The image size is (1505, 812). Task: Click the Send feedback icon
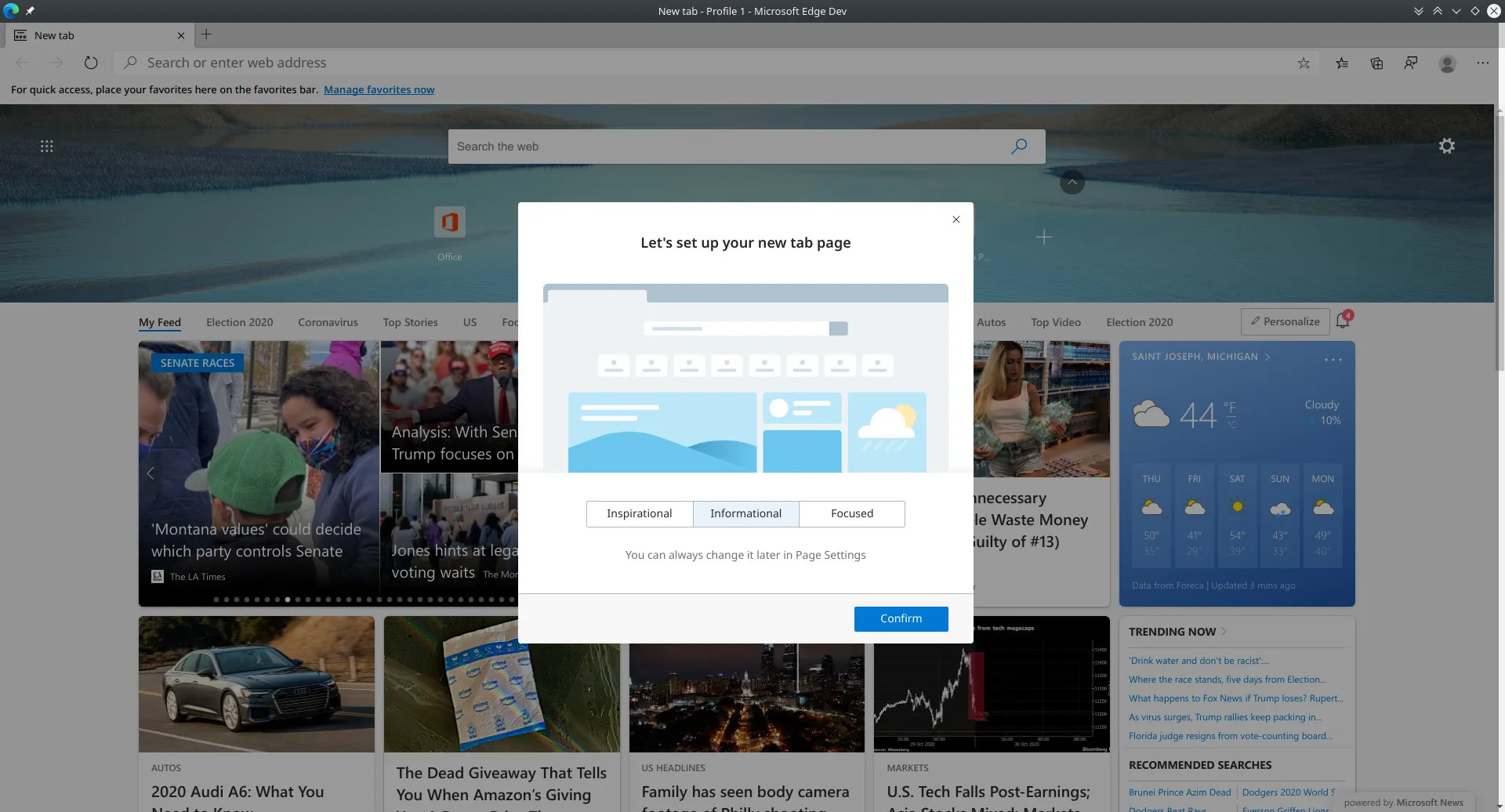1411,63
